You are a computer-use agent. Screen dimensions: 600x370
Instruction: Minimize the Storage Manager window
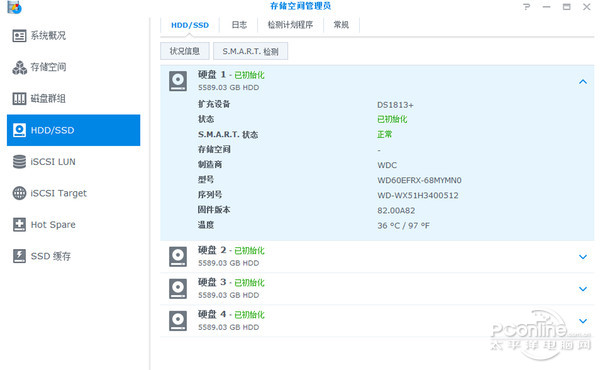[546, 7]
